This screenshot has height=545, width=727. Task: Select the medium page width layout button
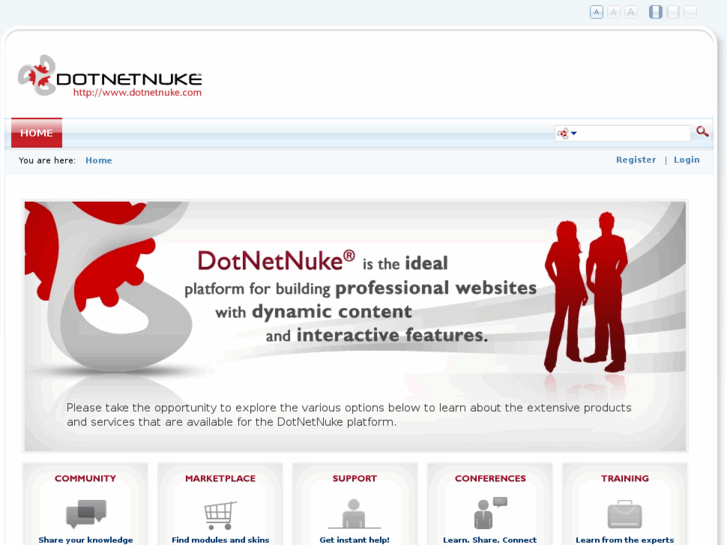(673, 12)
